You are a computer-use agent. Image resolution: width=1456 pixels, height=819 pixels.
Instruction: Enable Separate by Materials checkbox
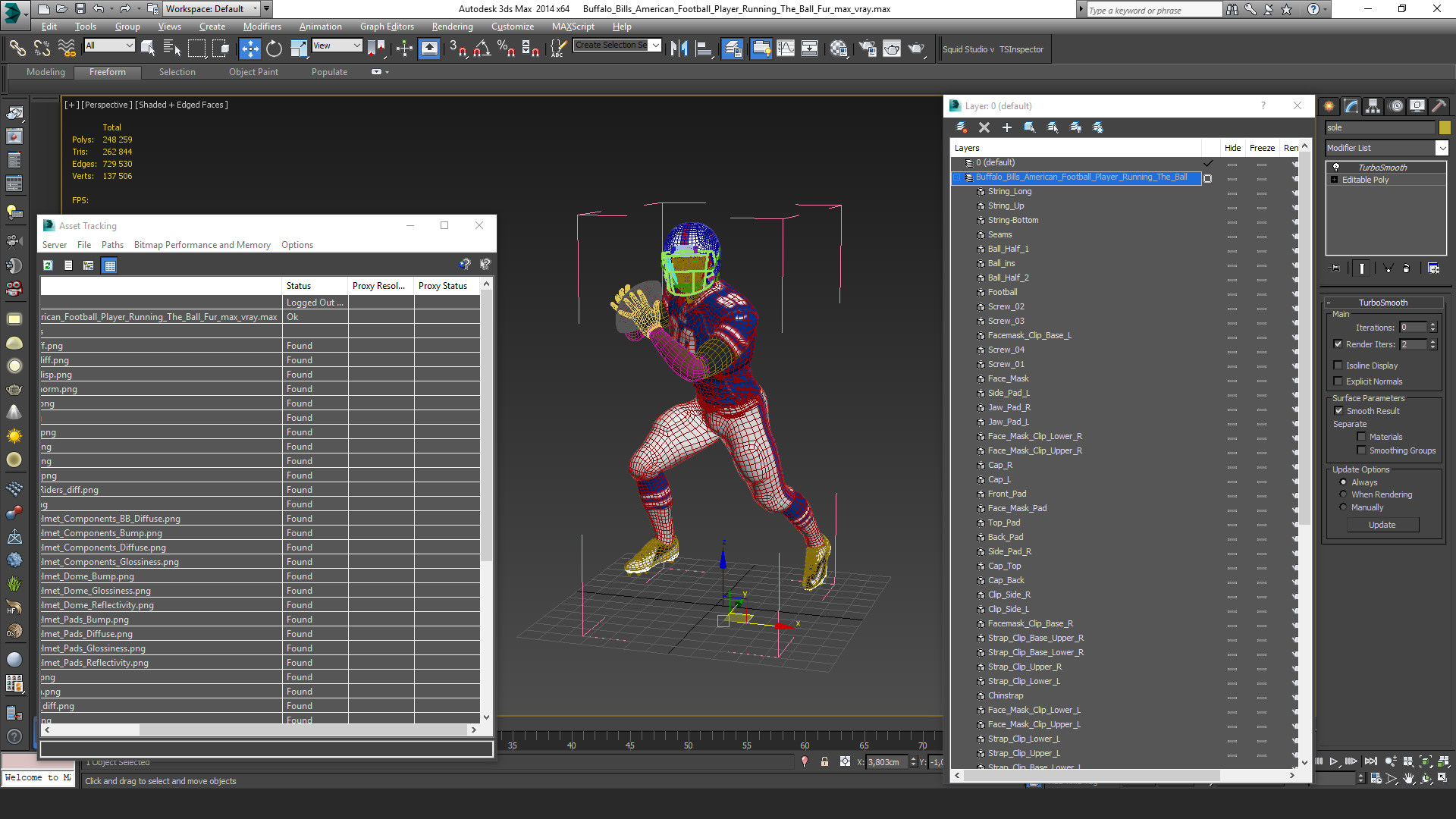click(1362, 437)
